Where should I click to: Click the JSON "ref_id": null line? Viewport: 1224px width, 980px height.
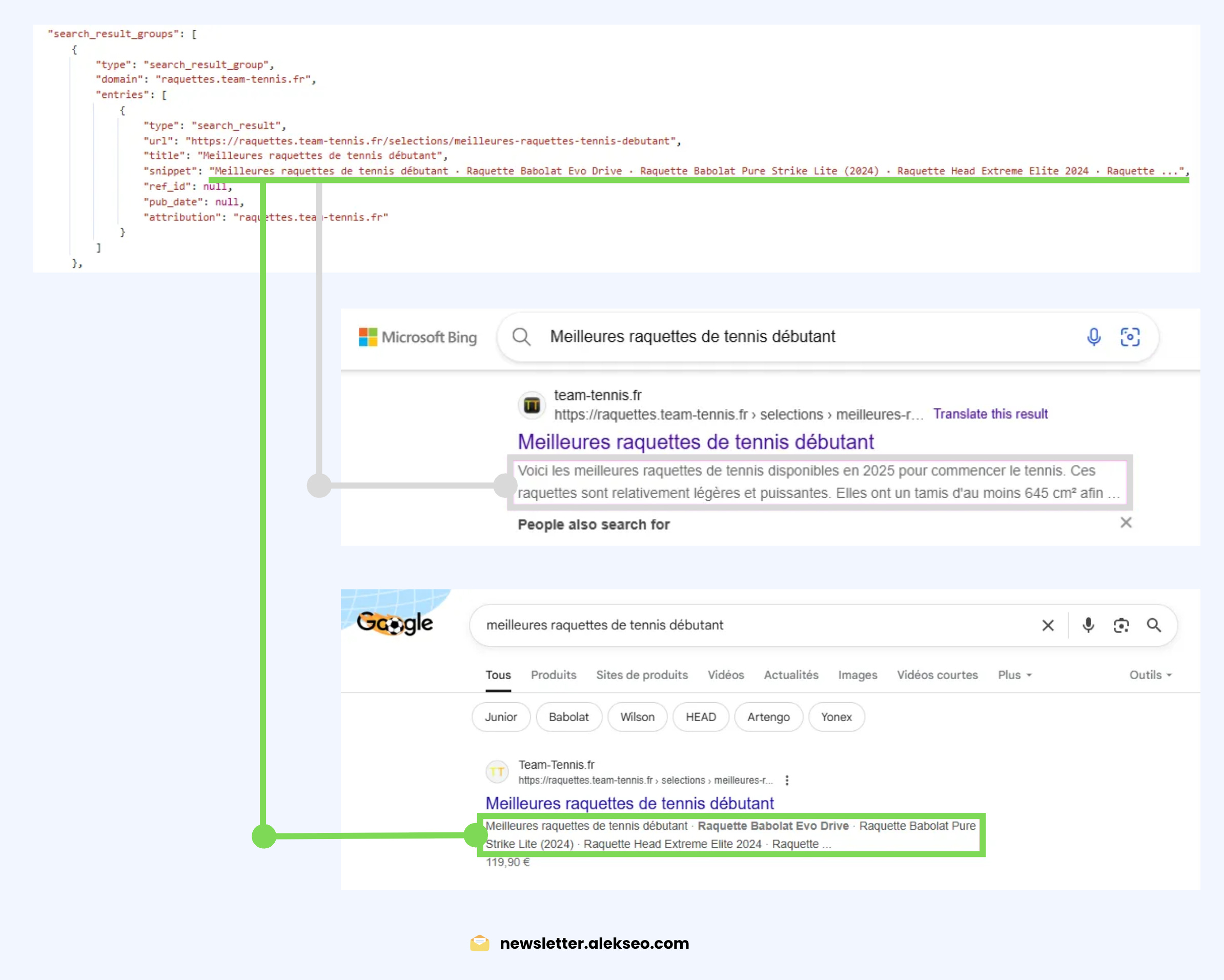pyautogui.click(x=188, y=186)
